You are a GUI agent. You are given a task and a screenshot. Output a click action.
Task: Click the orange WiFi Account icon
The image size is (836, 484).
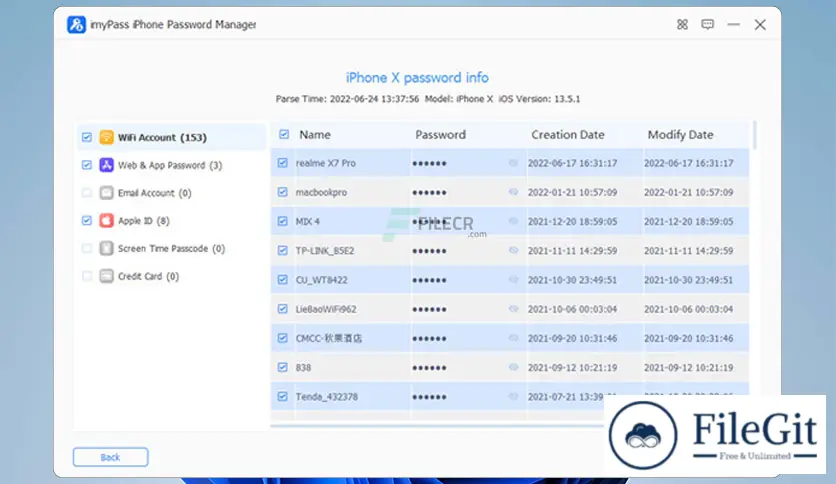107,137
